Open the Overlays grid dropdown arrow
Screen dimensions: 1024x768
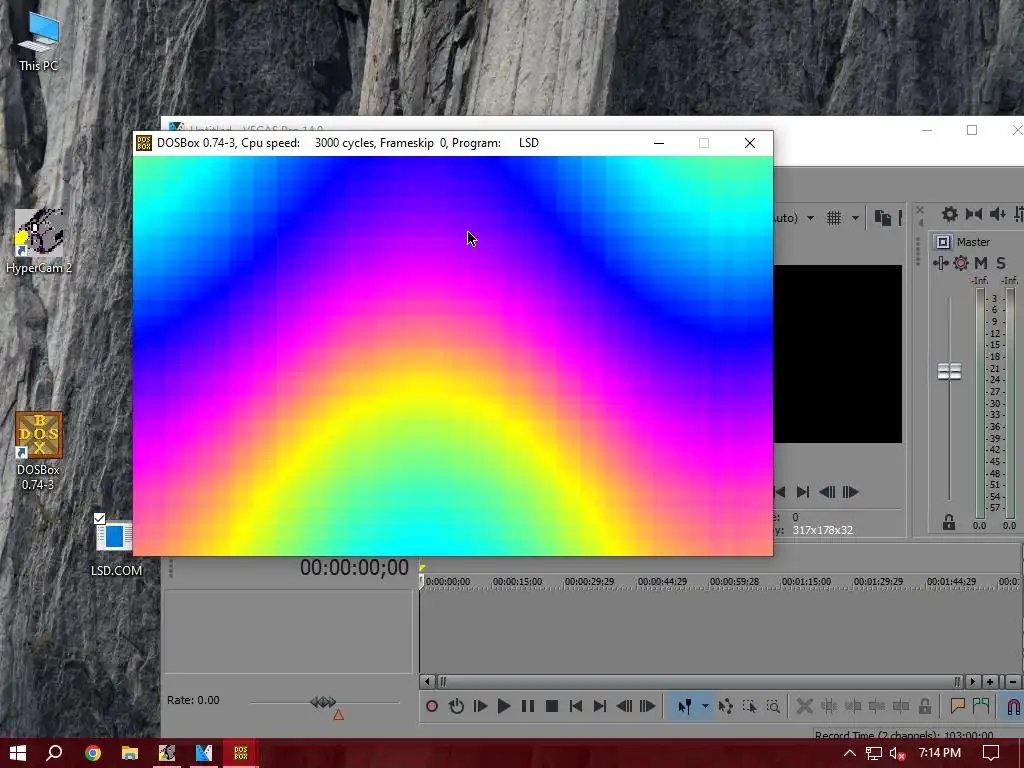click(x=855, y=218)
